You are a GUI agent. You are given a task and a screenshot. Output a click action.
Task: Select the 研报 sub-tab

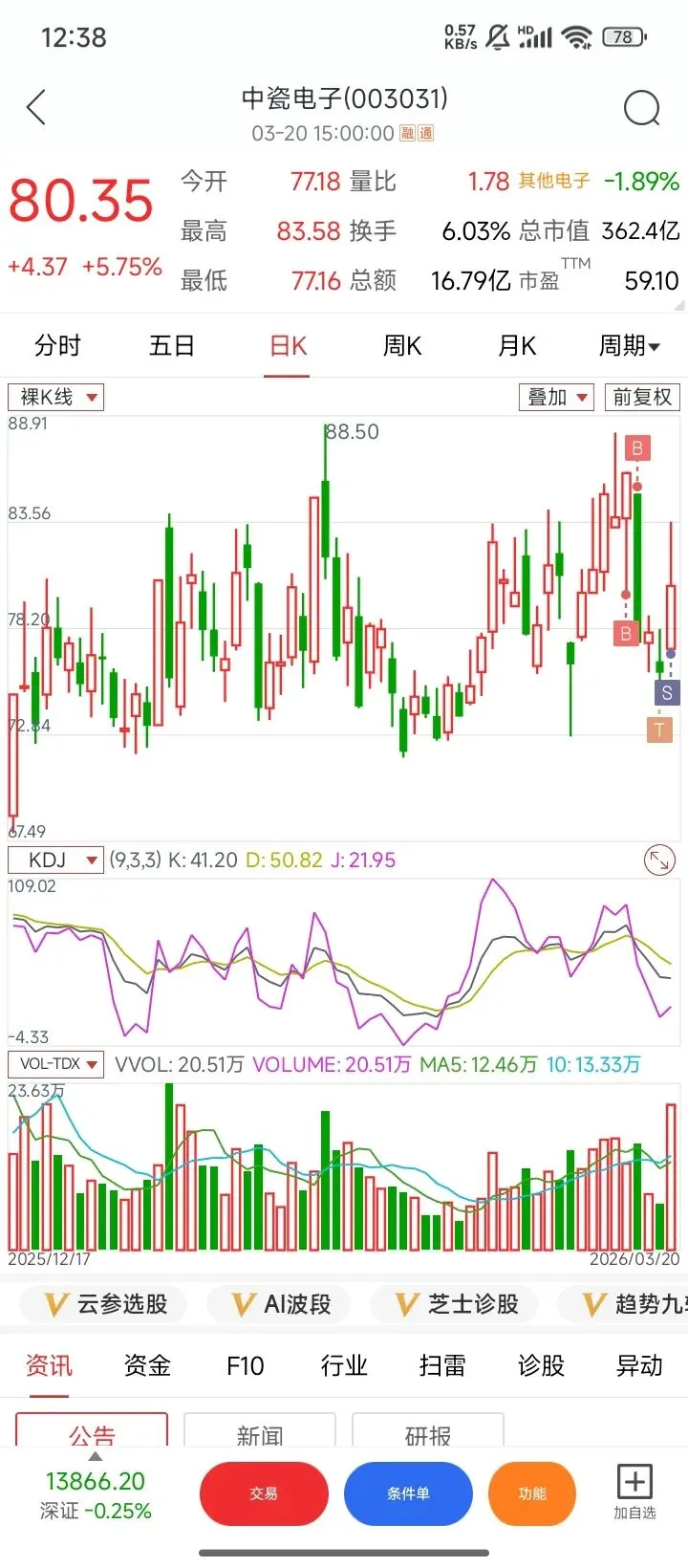[x=428, y=1430]
